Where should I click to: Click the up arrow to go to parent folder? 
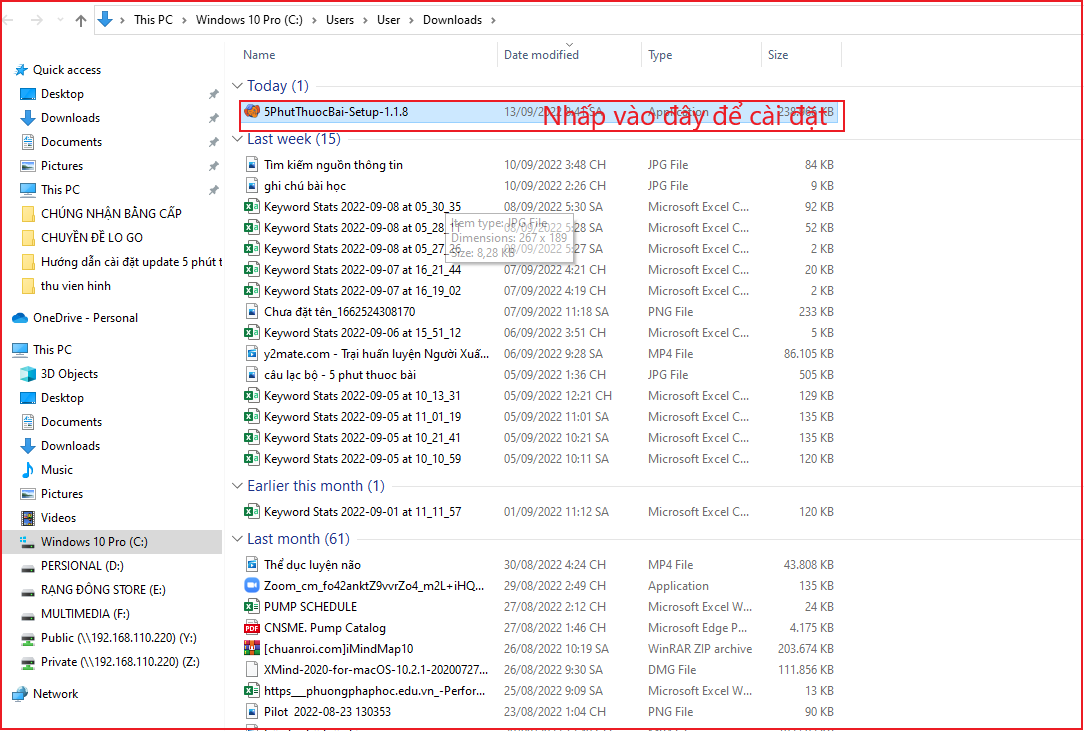tap(80, 19)
